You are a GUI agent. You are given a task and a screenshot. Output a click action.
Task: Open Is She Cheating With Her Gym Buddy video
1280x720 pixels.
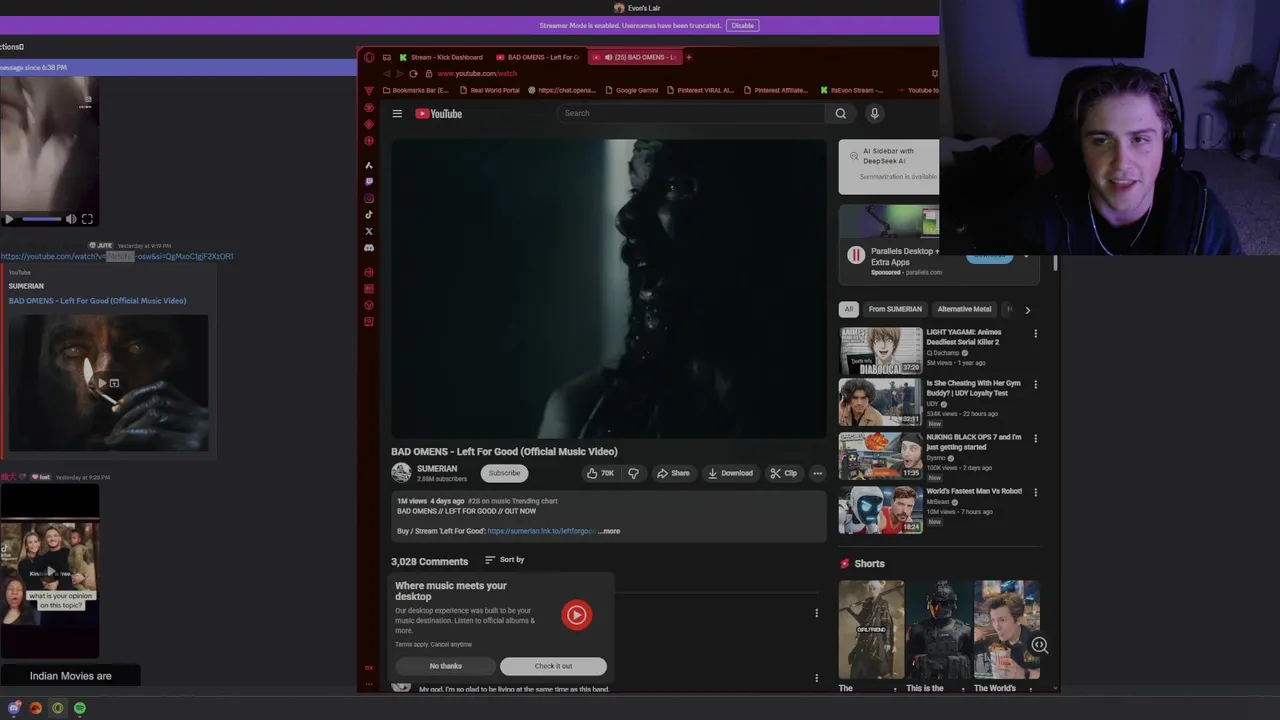(881, 402)
